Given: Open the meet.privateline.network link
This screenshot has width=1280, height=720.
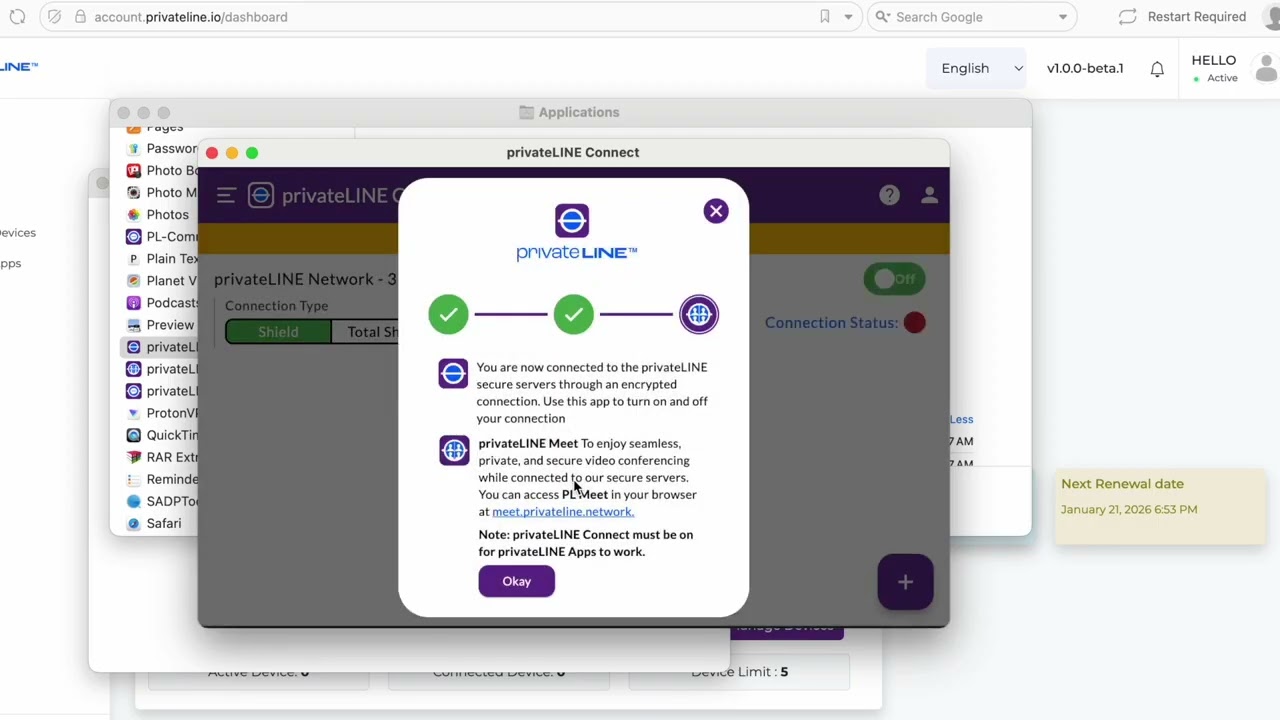Looking at the screenshot, I should 563,511.
